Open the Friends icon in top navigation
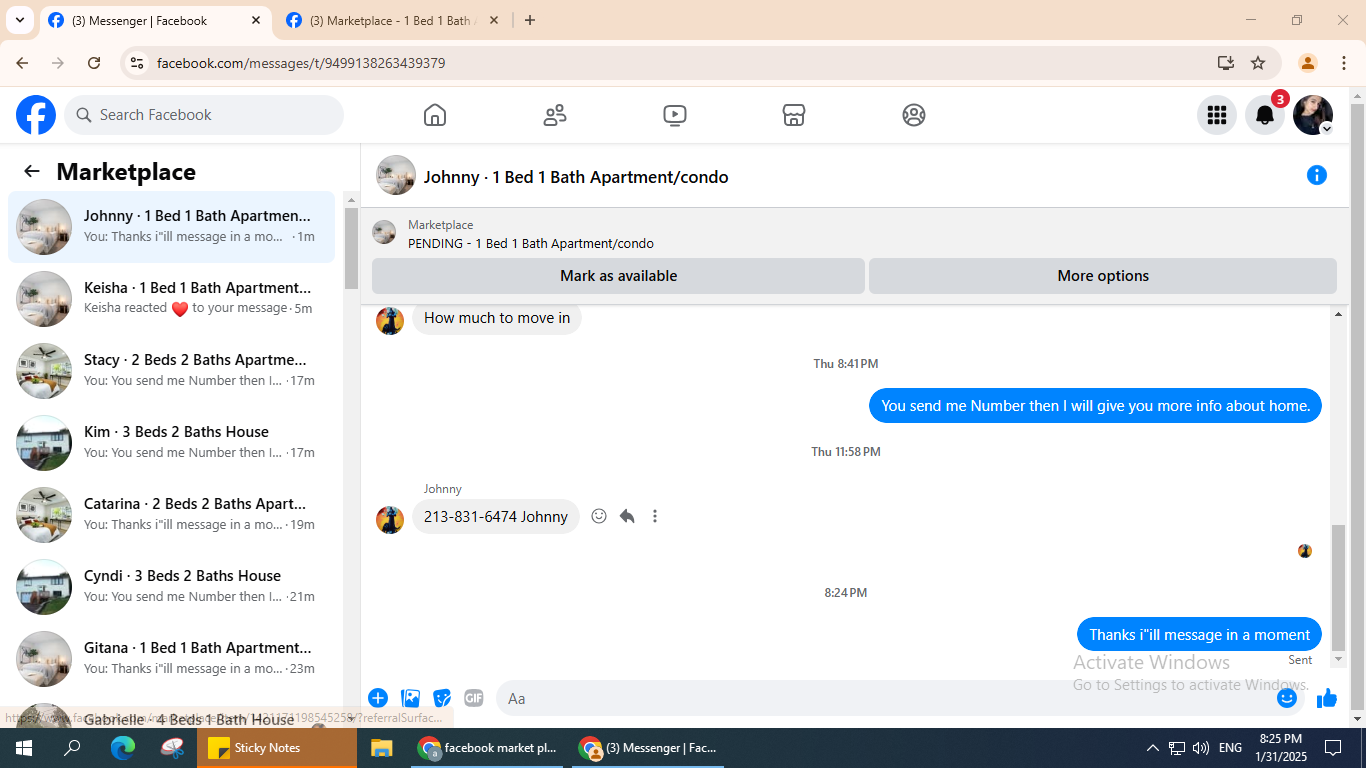The width and height of the screenshot is (1366, 768). pos(555,115)
